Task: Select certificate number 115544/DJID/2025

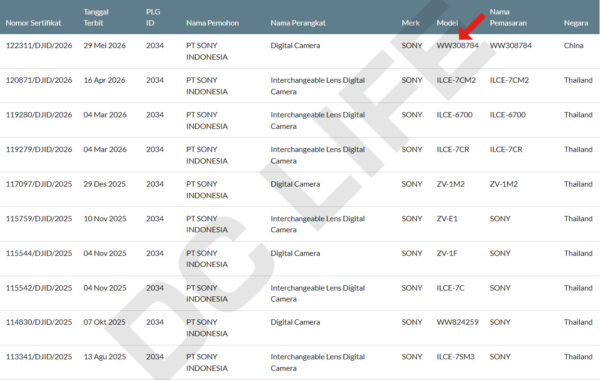Action: 39,253
